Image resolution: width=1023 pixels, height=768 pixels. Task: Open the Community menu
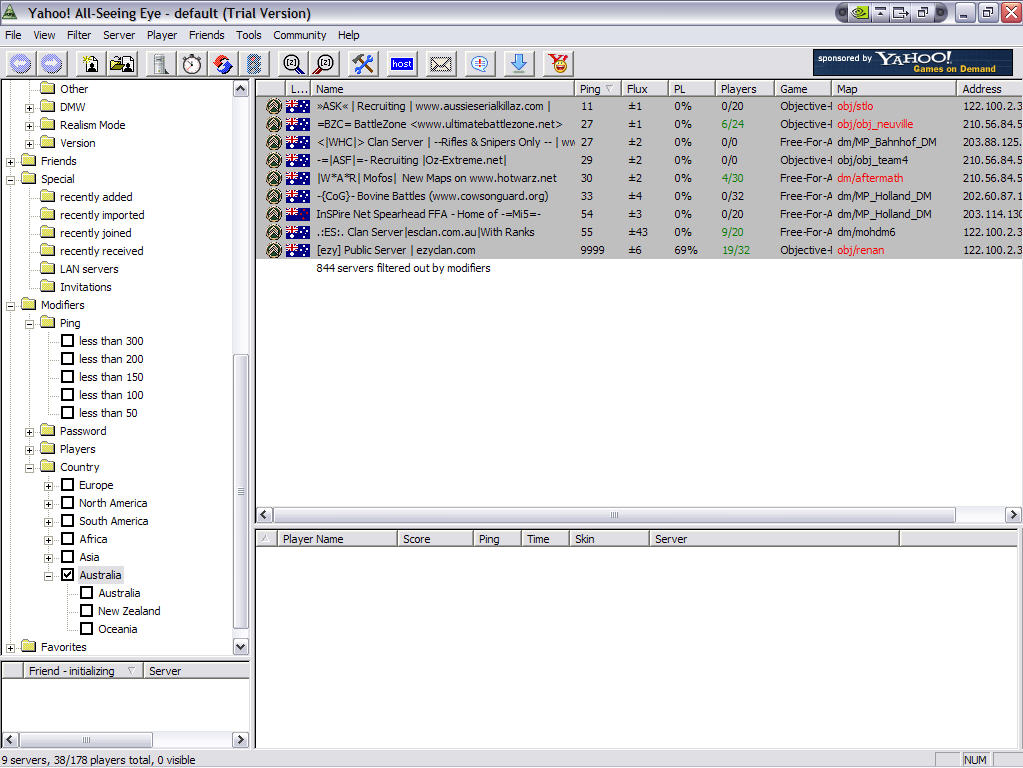(x=299, y=35)
